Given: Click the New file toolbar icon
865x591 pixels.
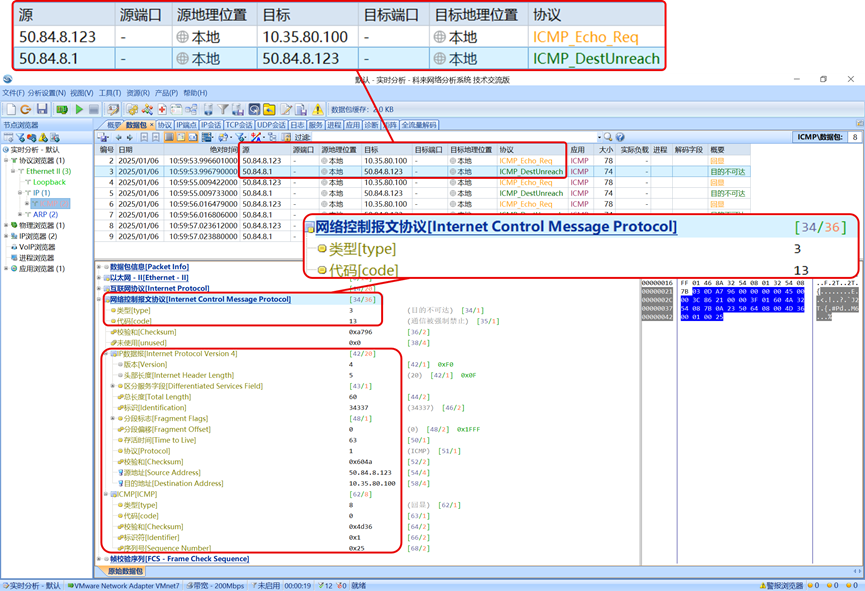Looking at the screenshot, I should click(11, 109).
